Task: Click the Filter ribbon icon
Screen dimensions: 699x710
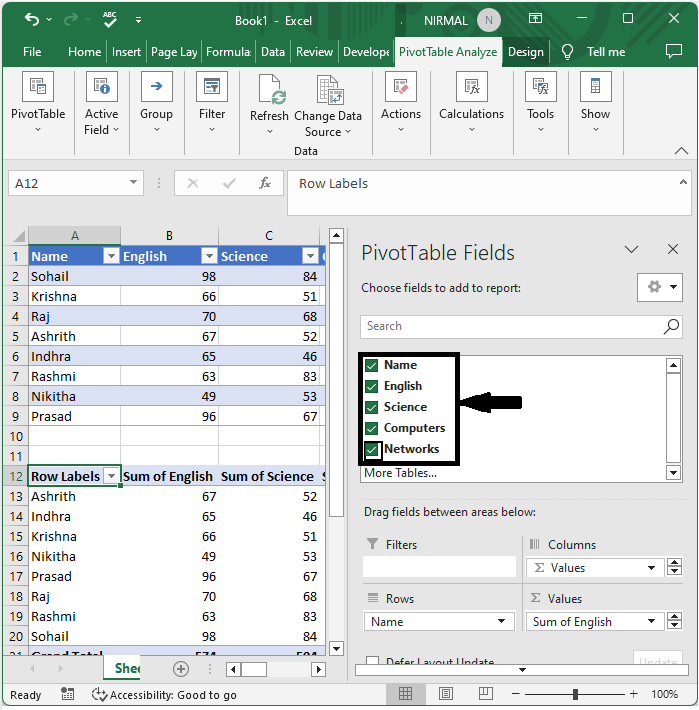Action: click(211, 86)
